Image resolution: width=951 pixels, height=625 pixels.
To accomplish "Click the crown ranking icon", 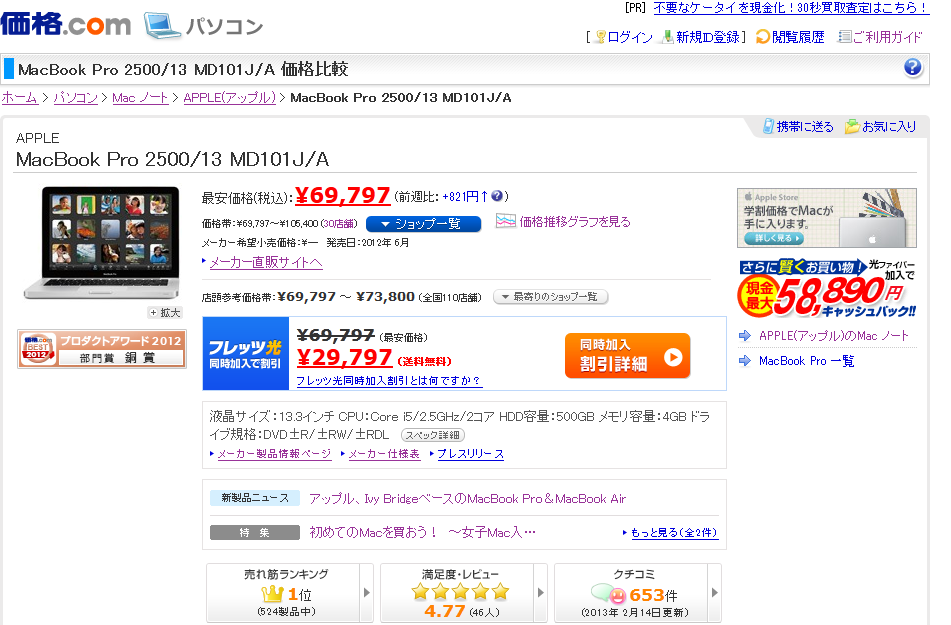I will click(x=272, y=594).
